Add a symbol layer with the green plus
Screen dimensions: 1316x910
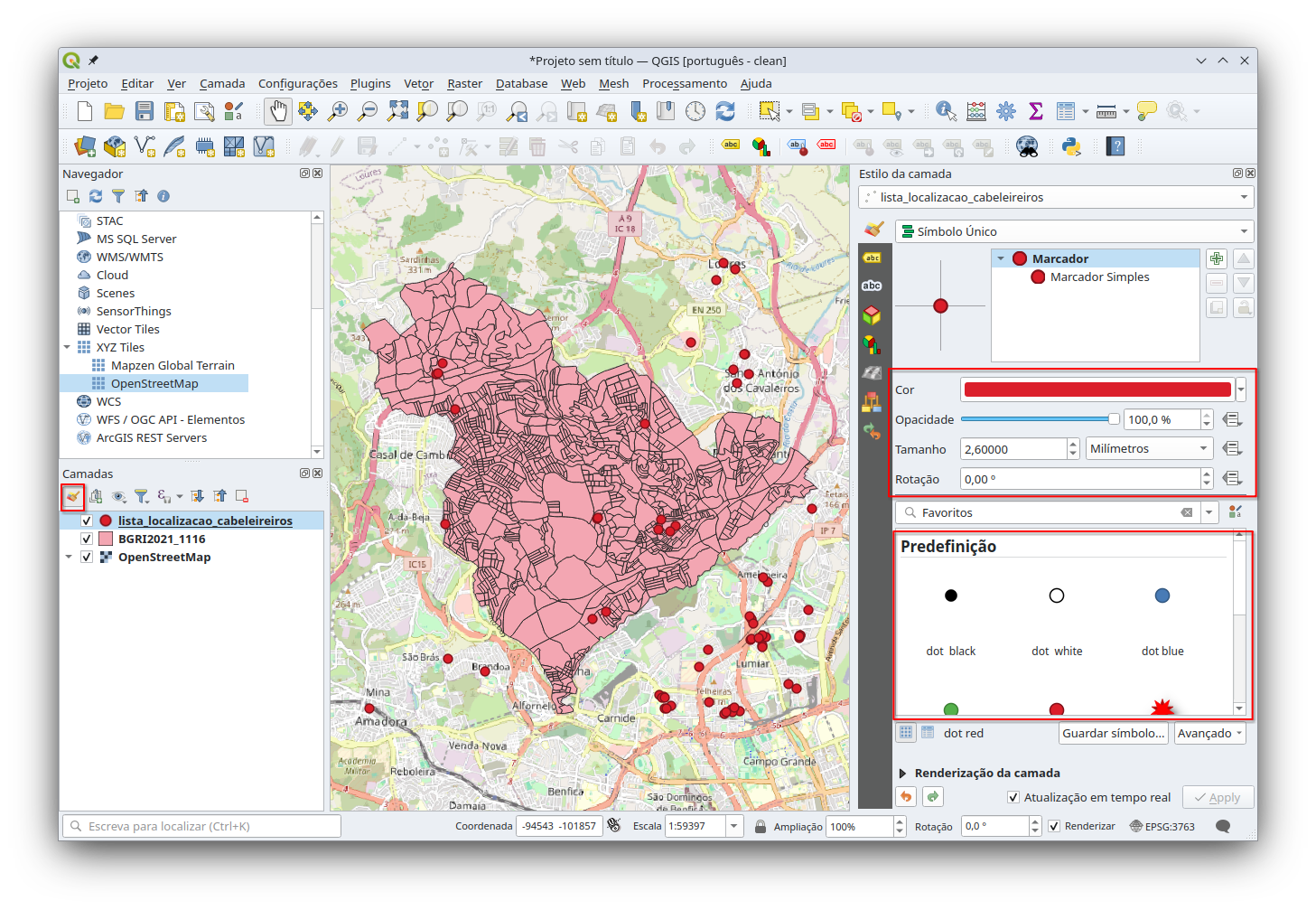[1217, 258]
